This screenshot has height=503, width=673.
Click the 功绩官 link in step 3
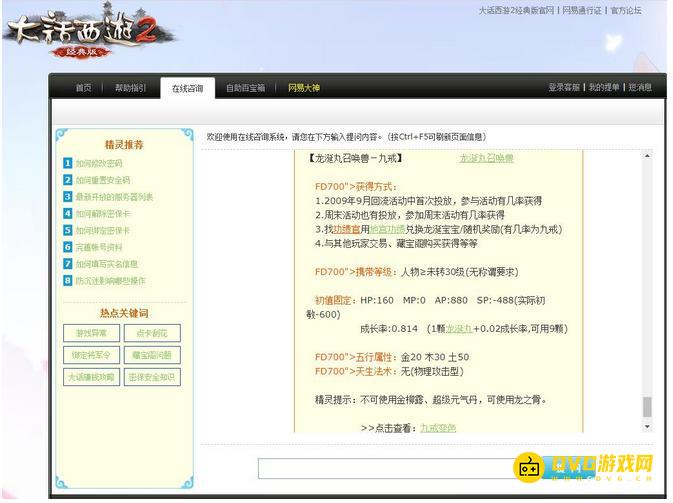(347, 230)
